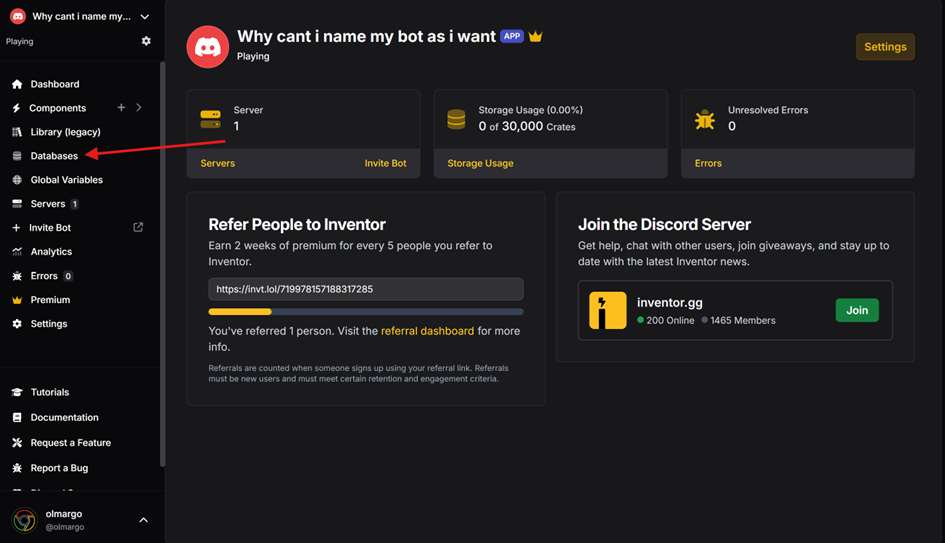Open the Dashboard menu item
945x543 pixels.
pos(55,84)
